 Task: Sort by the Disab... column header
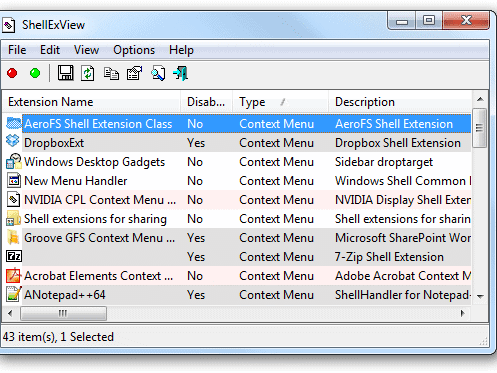207,102
